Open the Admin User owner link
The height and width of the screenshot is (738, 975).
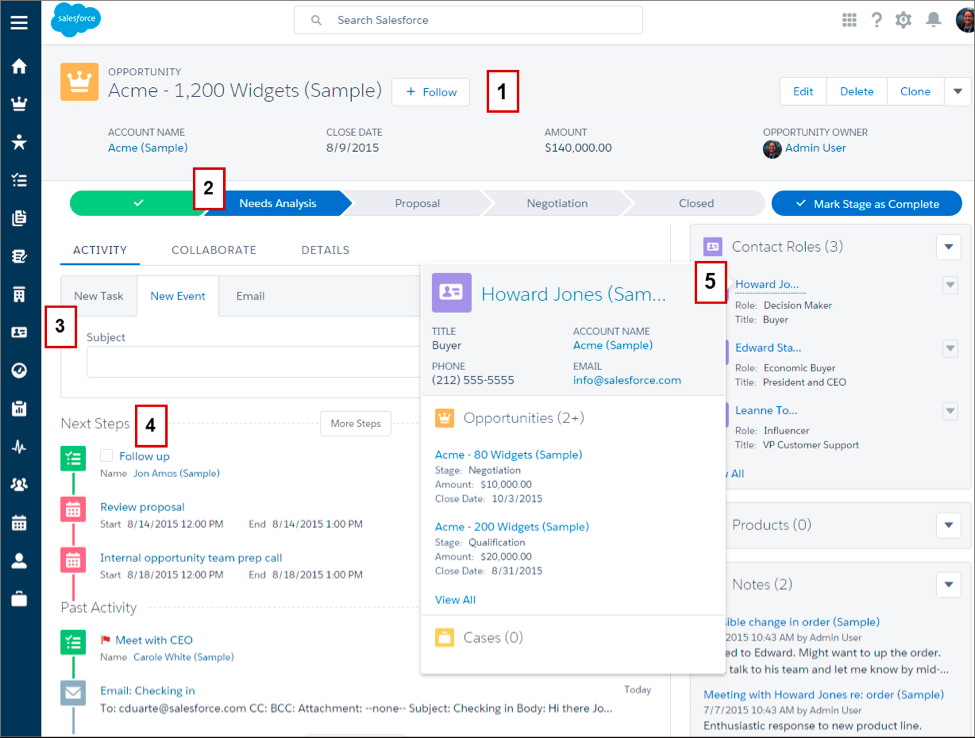coord(815,148)
